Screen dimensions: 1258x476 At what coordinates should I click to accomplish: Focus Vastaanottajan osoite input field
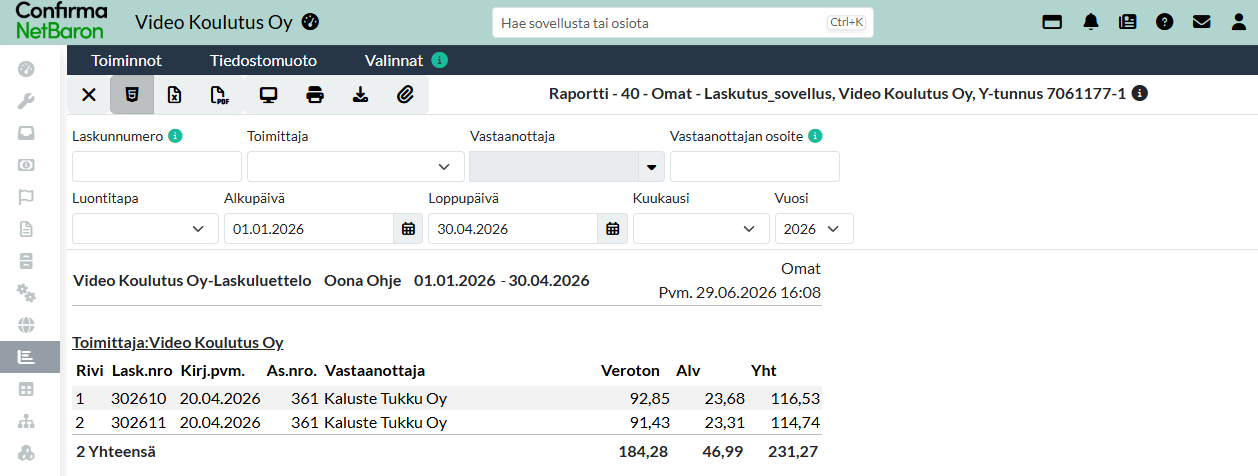[755, 166]
